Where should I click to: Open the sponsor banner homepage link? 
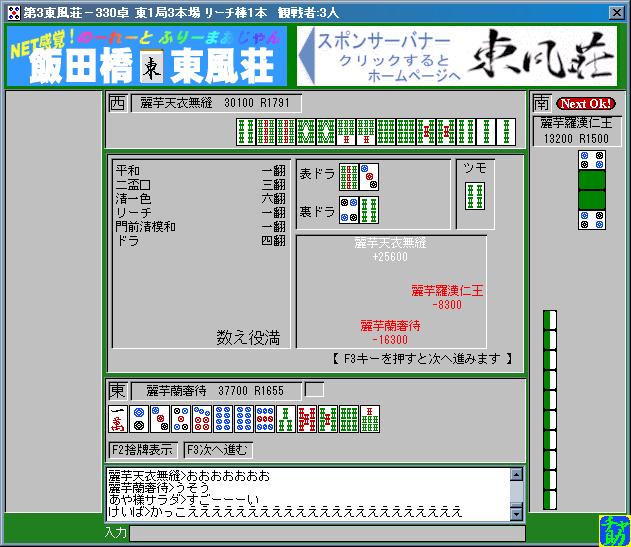tap(458, 55)
